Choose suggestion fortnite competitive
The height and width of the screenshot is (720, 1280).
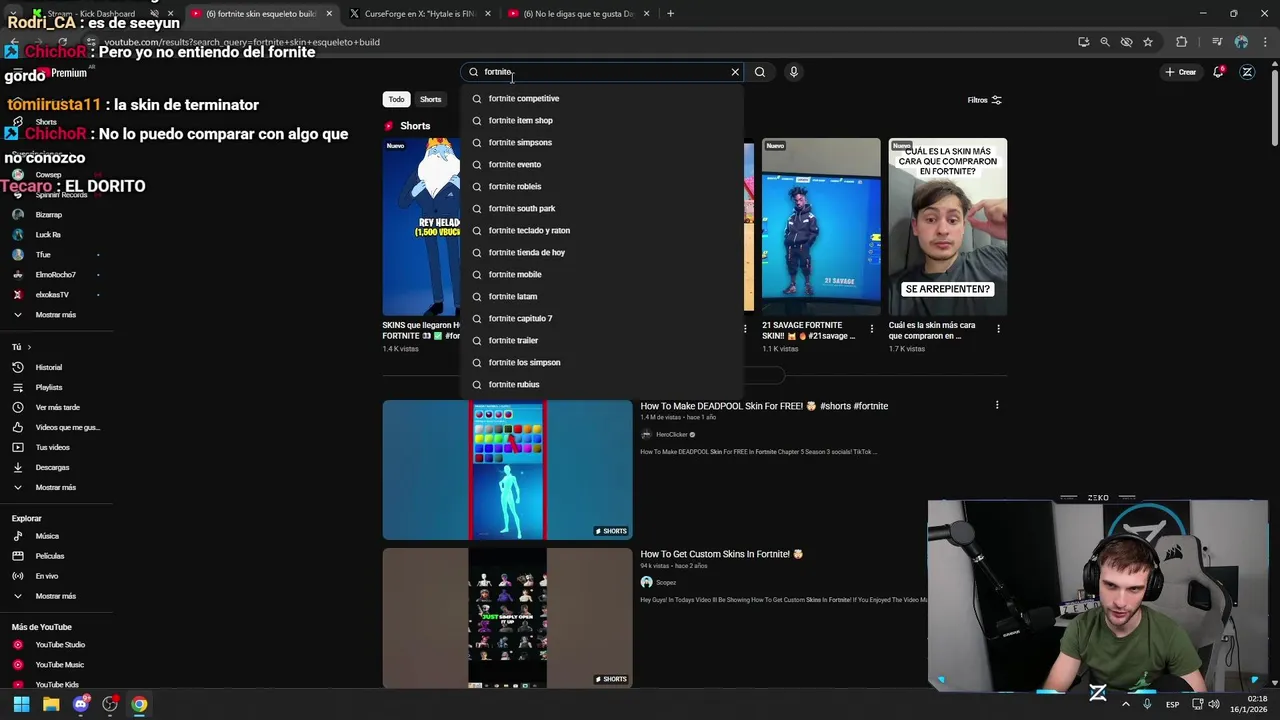(x=602, y=98)
